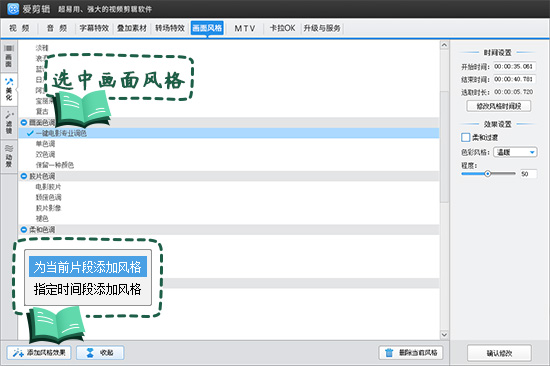Switch to the 叠加素材 tab

[132, 28]
